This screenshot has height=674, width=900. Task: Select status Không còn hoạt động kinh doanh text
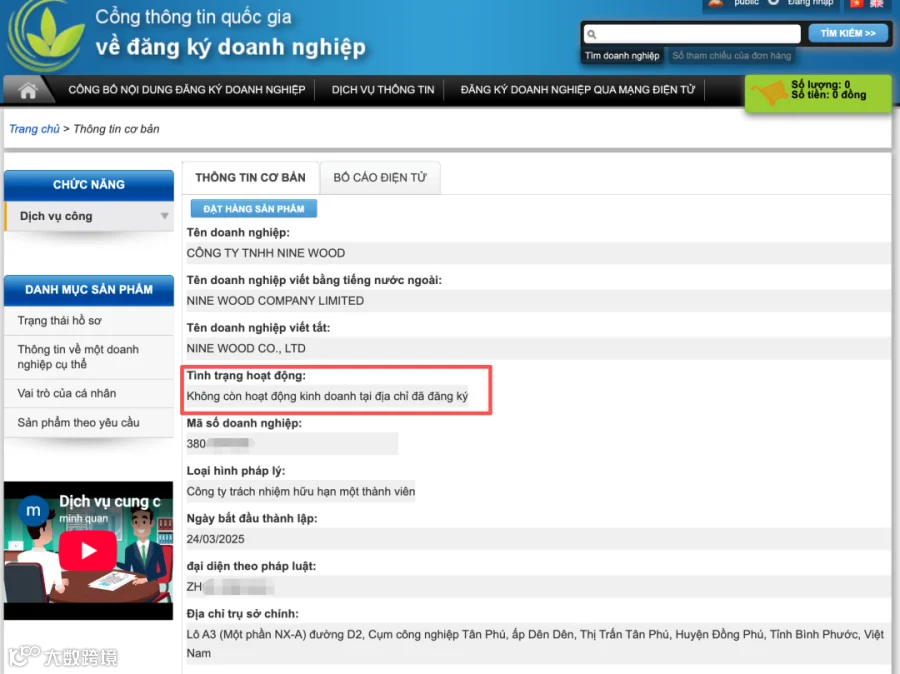(x=327, y=396)
